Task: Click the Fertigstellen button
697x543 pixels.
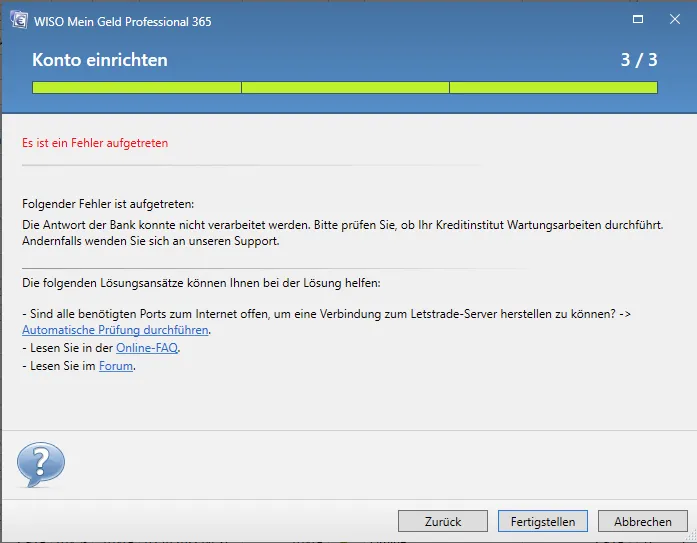Action: point(543,521)
